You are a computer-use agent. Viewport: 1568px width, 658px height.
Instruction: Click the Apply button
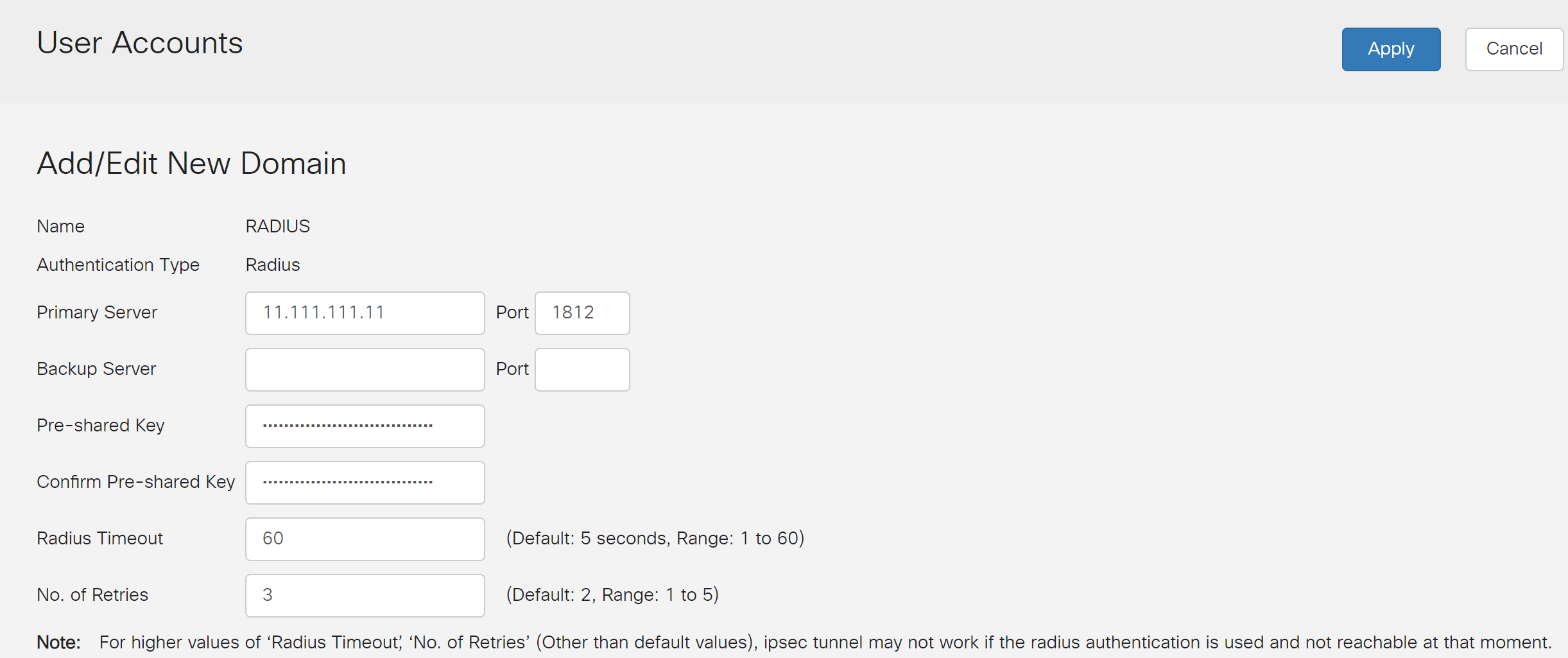(1390, 49)
